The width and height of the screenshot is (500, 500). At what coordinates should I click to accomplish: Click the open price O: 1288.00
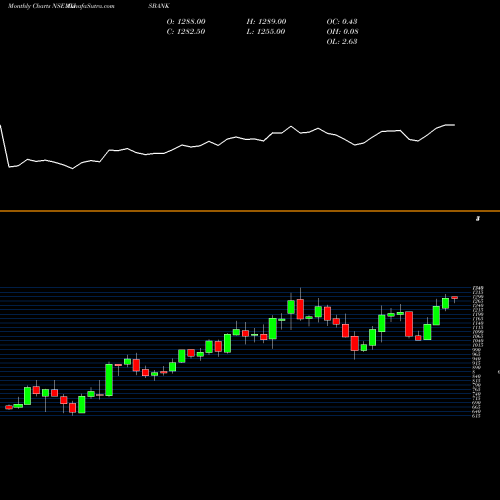186,22
